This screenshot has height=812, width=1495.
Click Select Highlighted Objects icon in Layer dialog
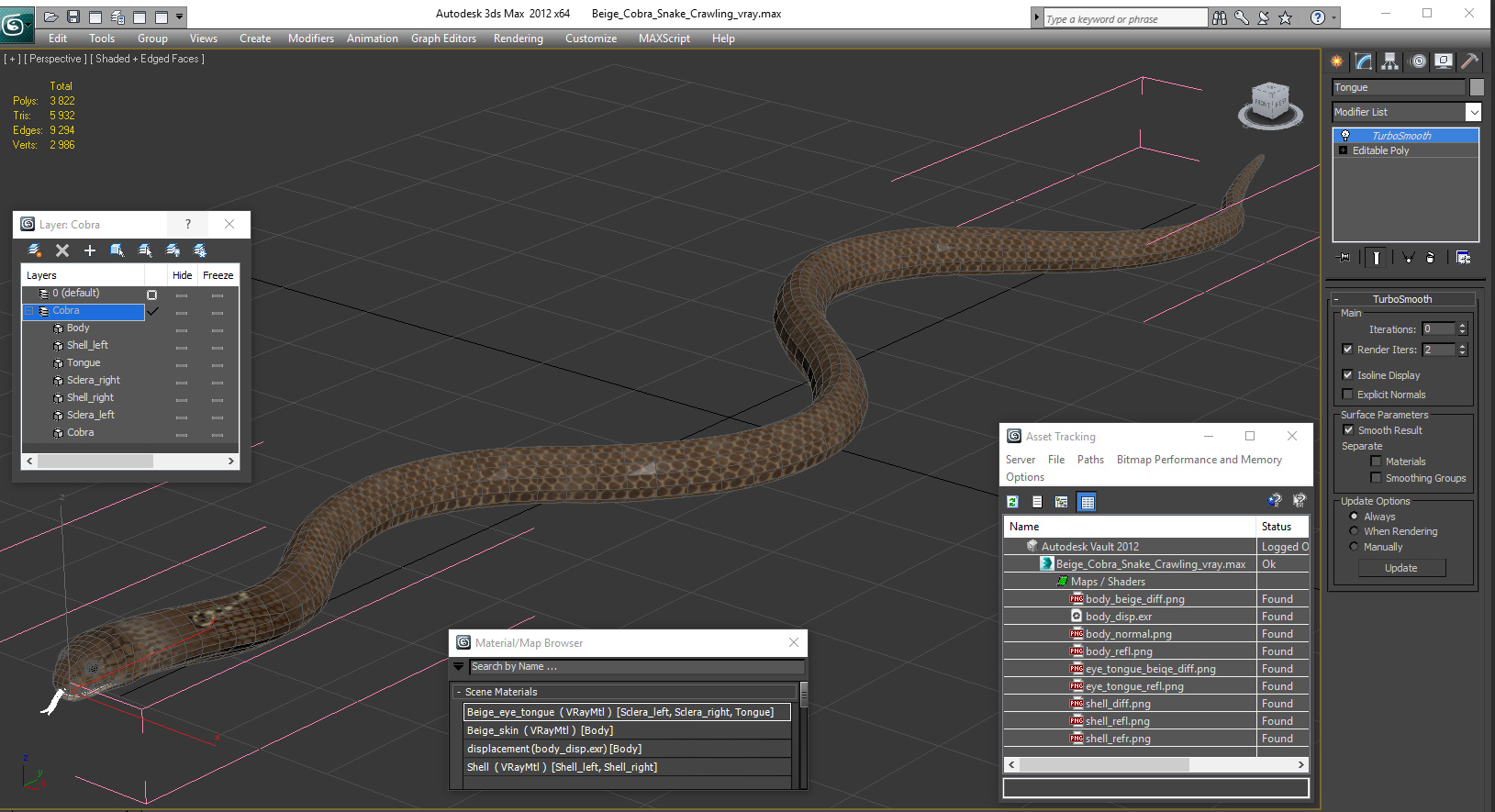[117, 250]
